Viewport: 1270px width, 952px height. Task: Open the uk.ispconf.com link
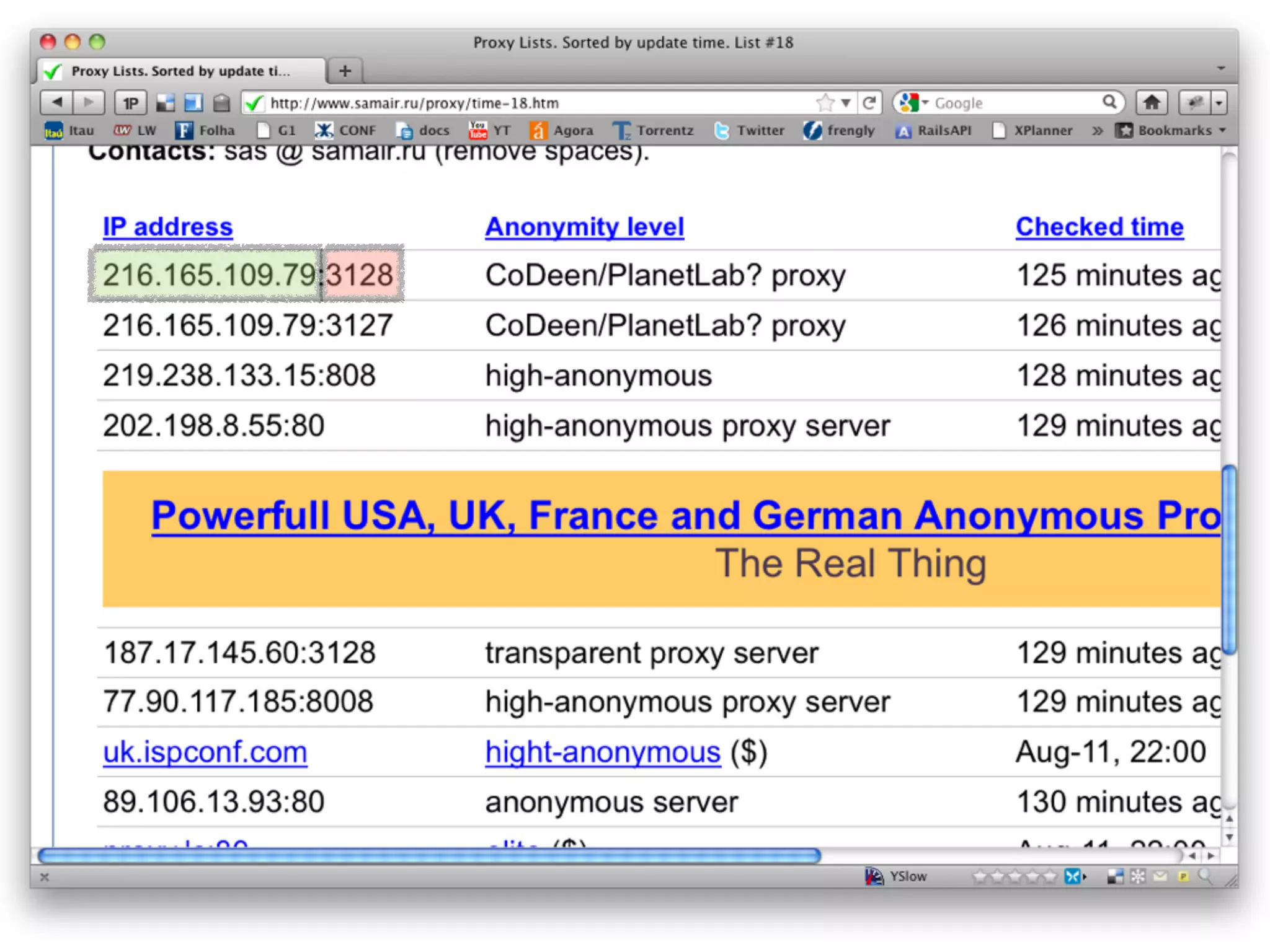point(205,752)
